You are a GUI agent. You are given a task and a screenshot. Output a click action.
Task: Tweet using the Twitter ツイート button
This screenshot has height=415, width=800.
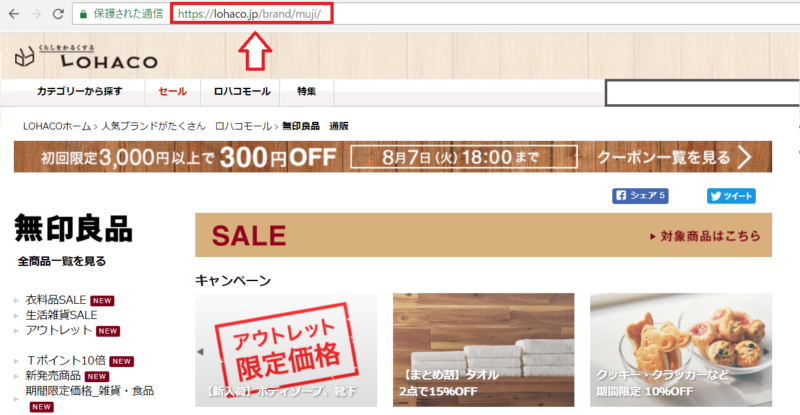tap(731, 196)
